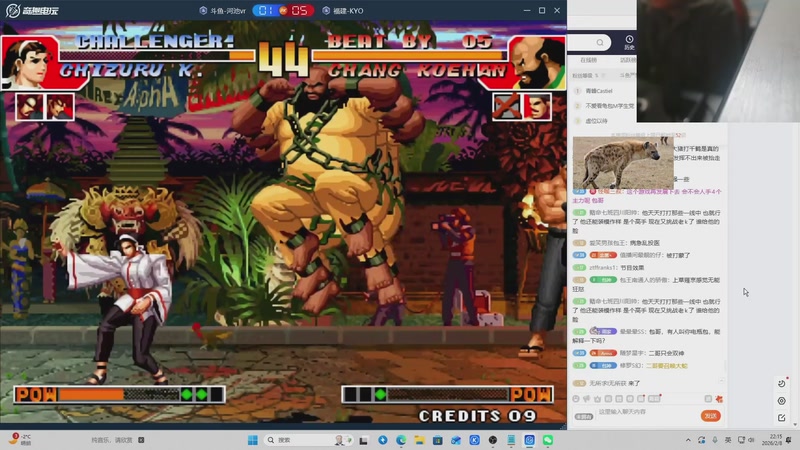This screenshot has width=800, height=450.
Task: Click the 发送 send button
Action: 711,416
